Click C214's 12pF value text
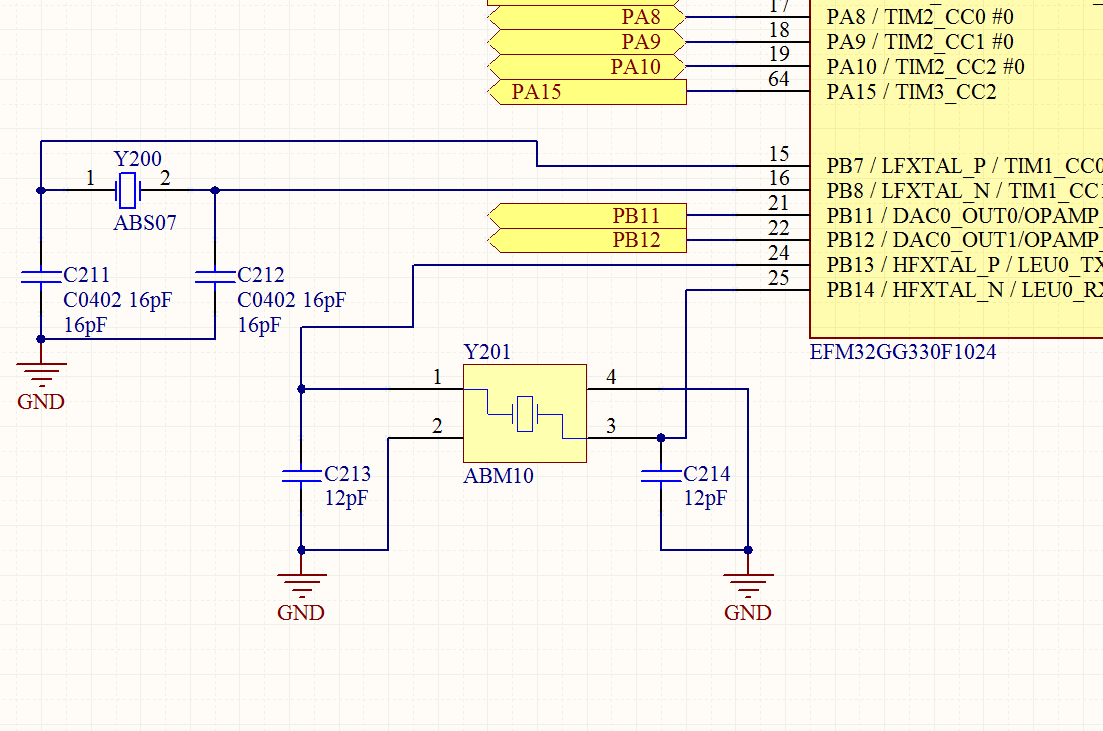The image size is (1103, 731). [706, 498]
